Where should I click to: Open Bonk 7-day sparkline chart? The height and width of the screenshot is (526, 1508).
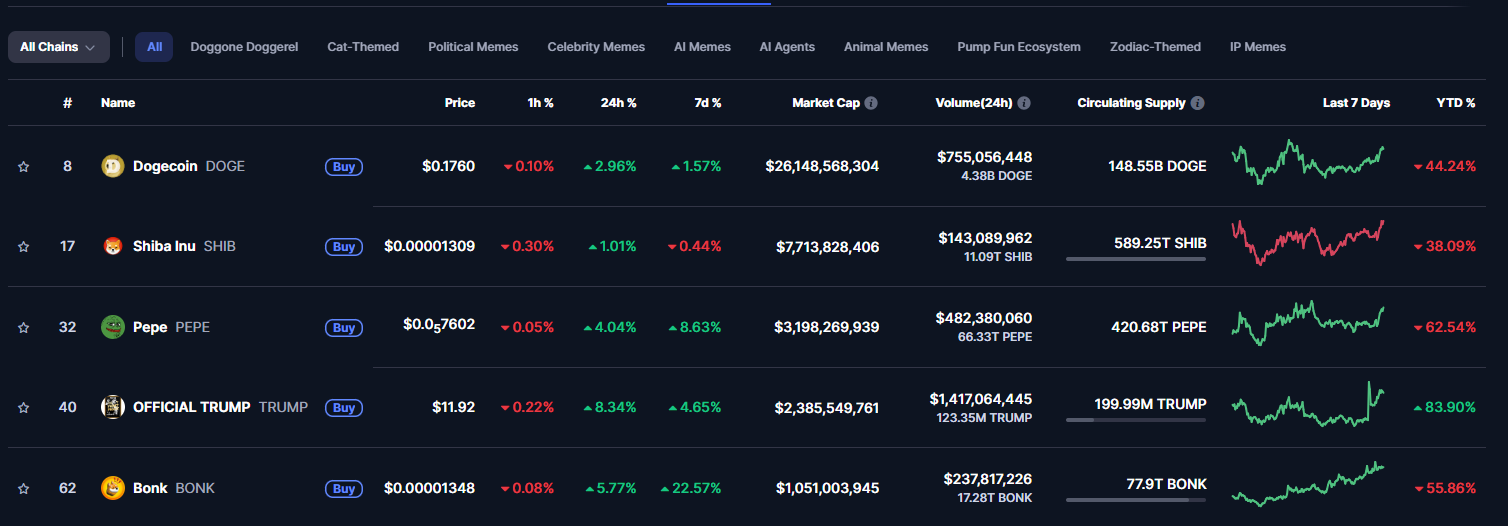[1308, 484]
